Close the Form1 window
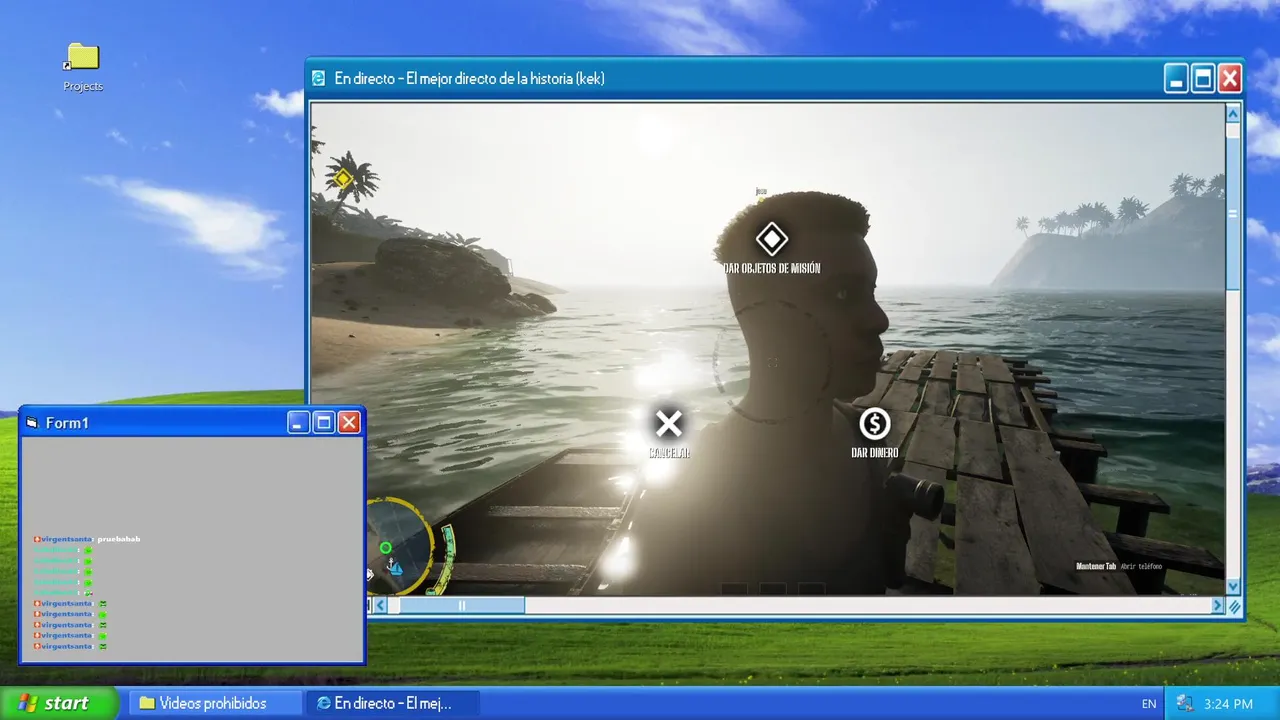The image size is (1280, 720). coord(349,423)
